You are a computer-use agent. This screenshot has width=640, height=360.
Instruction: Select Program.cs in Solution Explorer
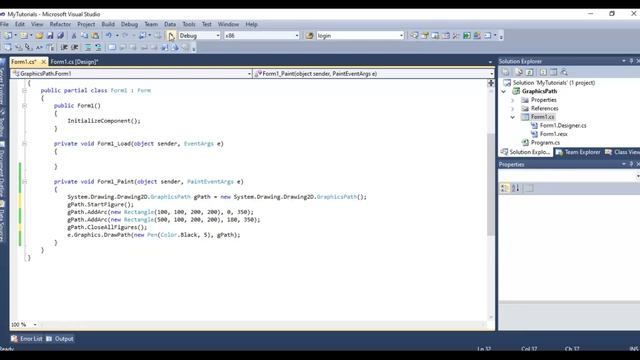pos(545,143)
